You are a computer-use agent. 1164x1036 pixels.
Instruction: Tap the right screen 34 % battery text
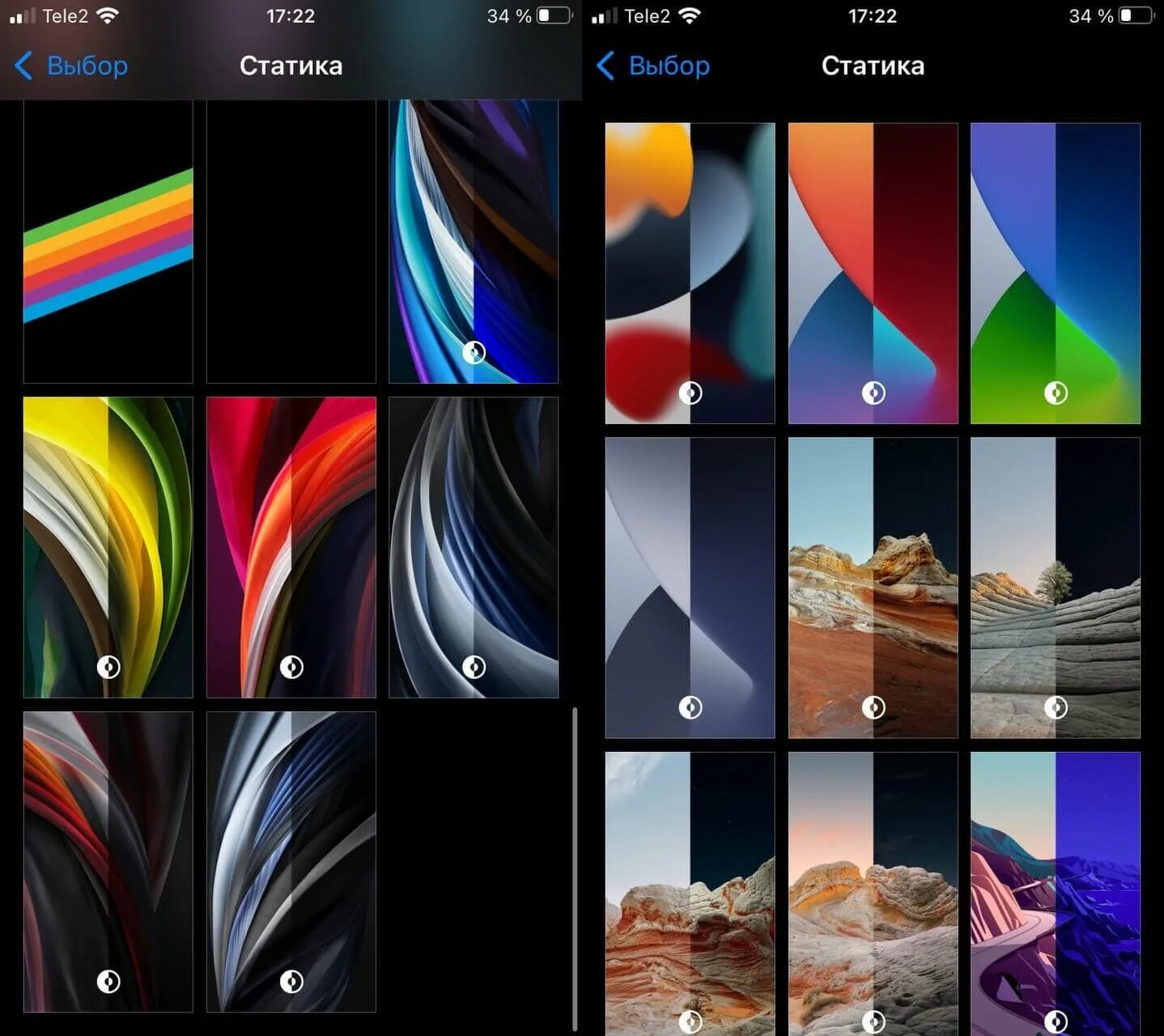tap(1091, 15)
